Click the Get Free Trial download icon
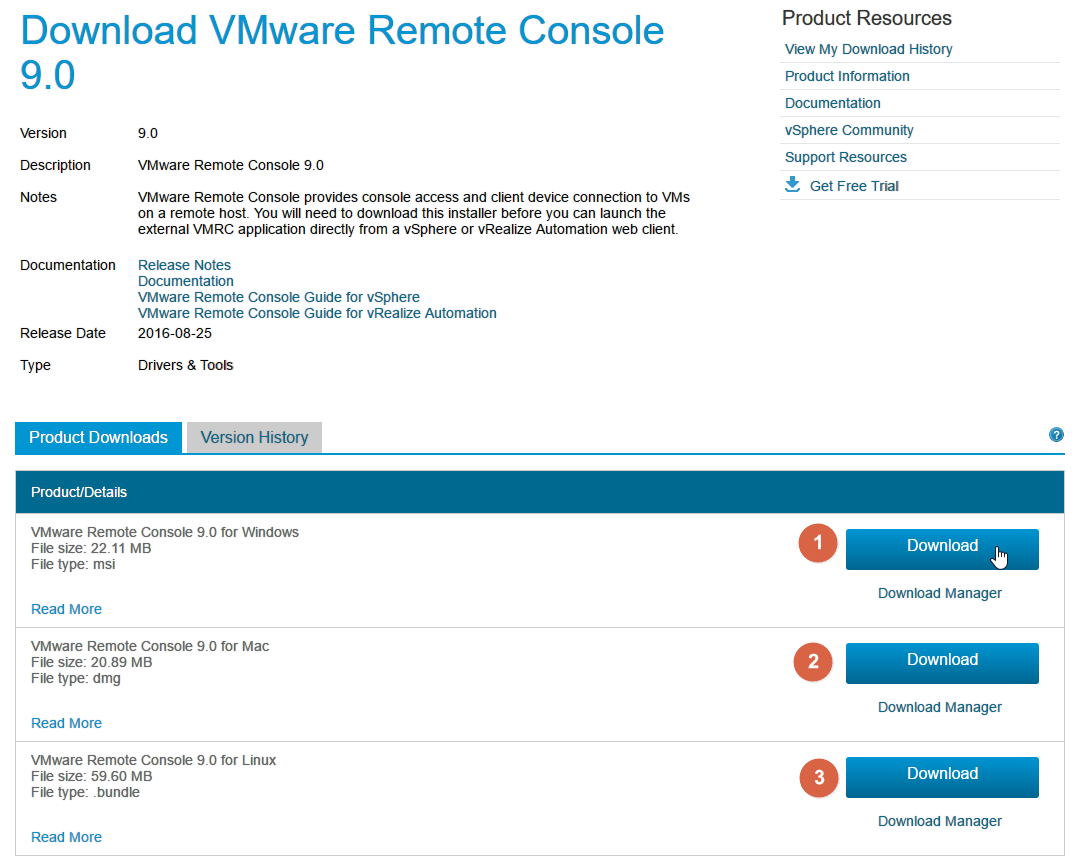Image resolution: width=1079 pixels, height=868 pixels. click(793, 184)
